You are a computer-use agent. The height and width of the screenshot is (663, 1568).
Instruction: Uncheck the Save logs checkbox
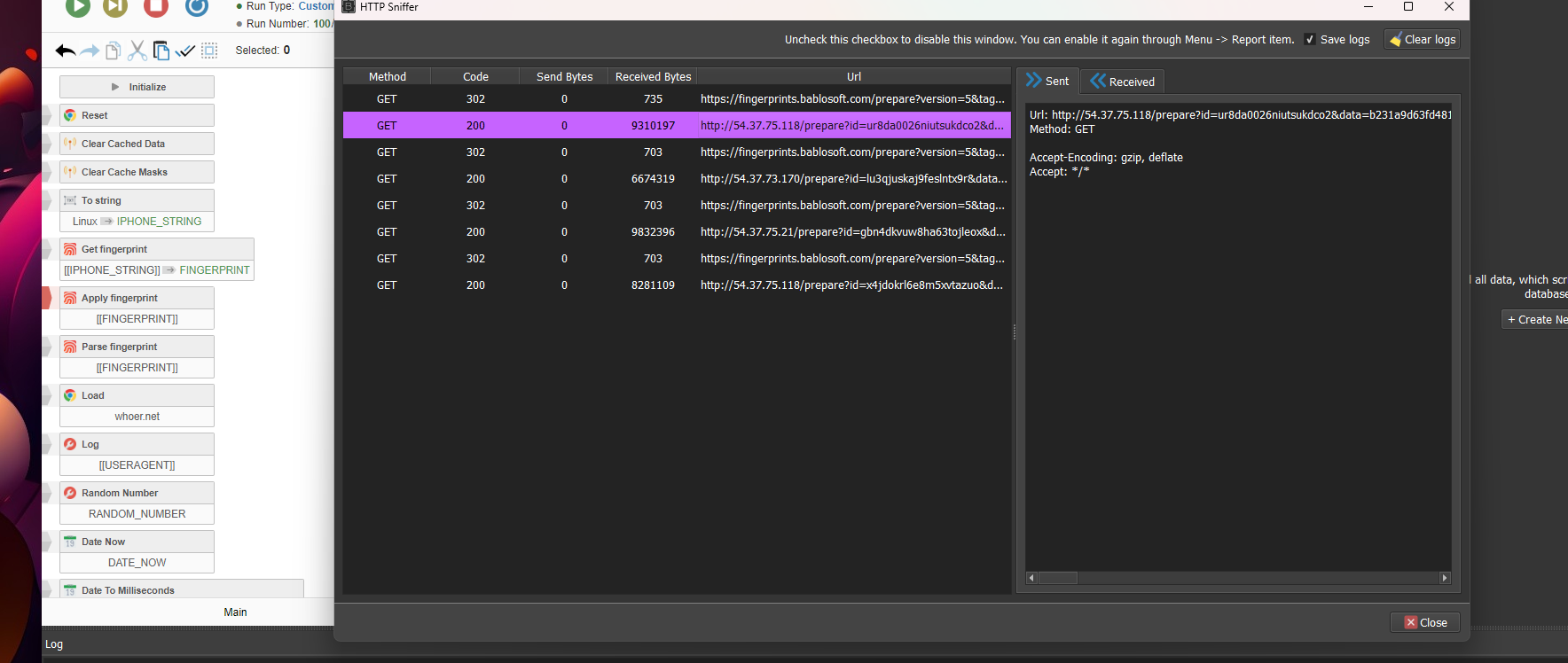click(x=1310, y=40)
